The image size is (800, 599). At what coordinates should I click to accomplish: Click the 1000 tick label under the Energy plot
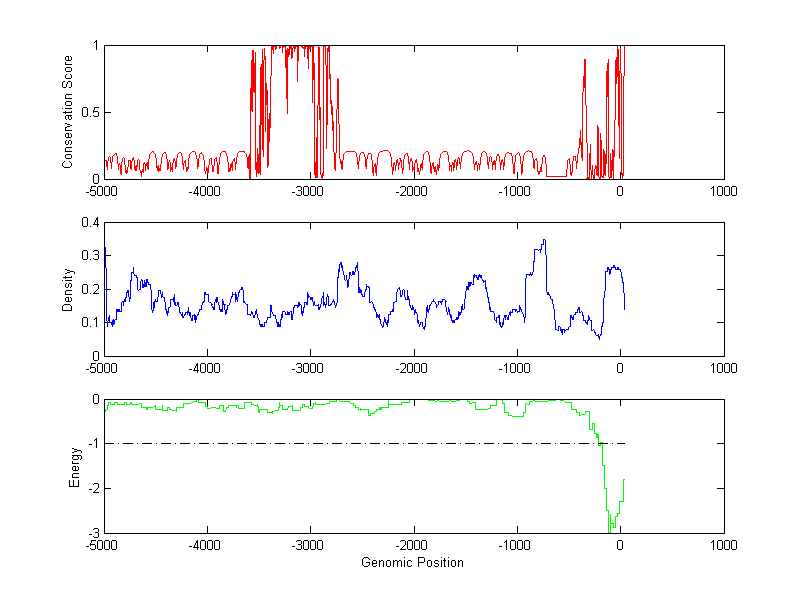click(723, 545)
